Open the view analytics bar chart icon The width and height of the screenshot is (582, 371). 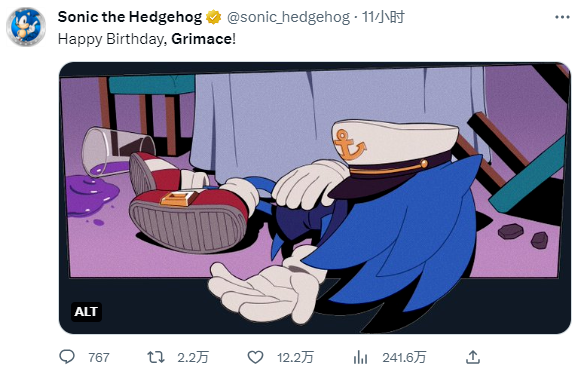pos(360,358)
